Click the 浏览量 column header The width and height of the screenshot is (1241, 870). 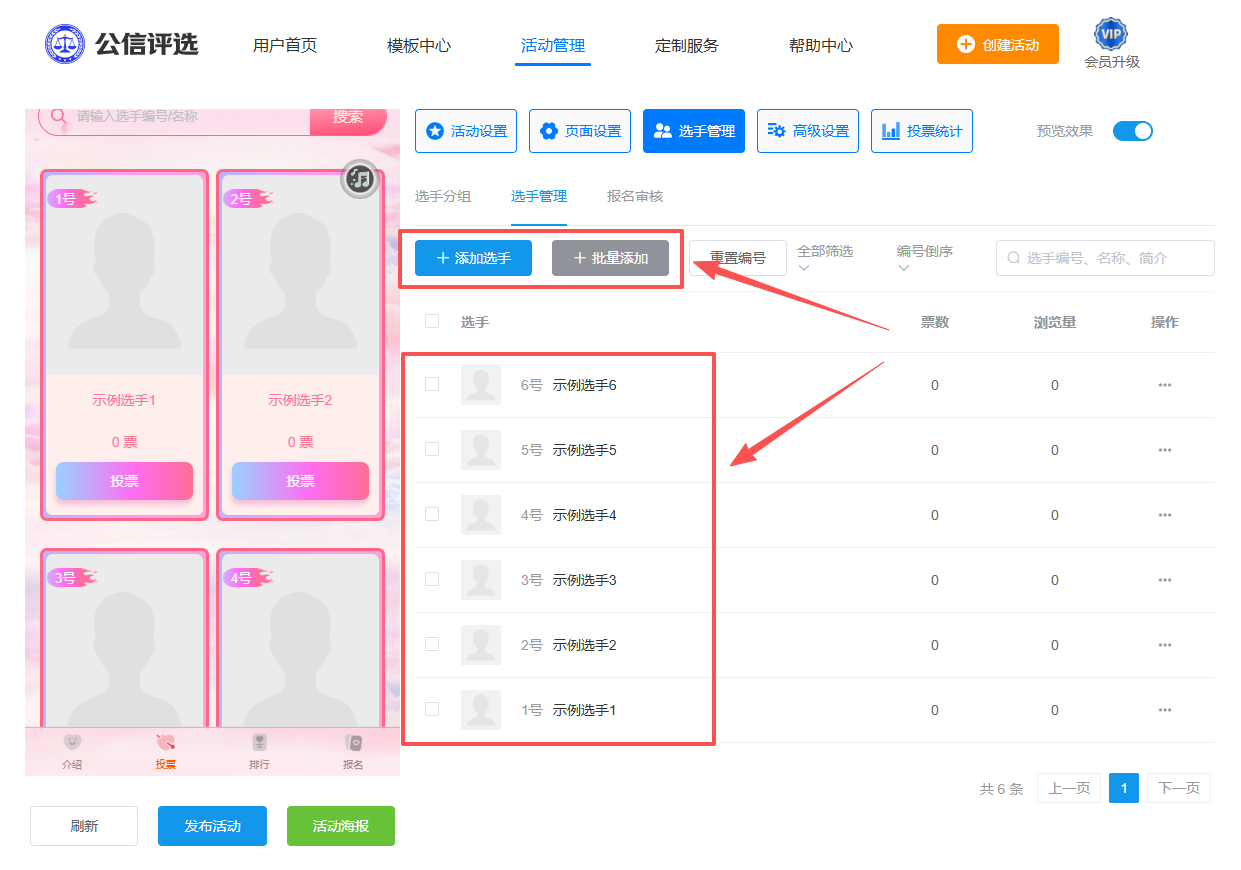point(1055,322)
